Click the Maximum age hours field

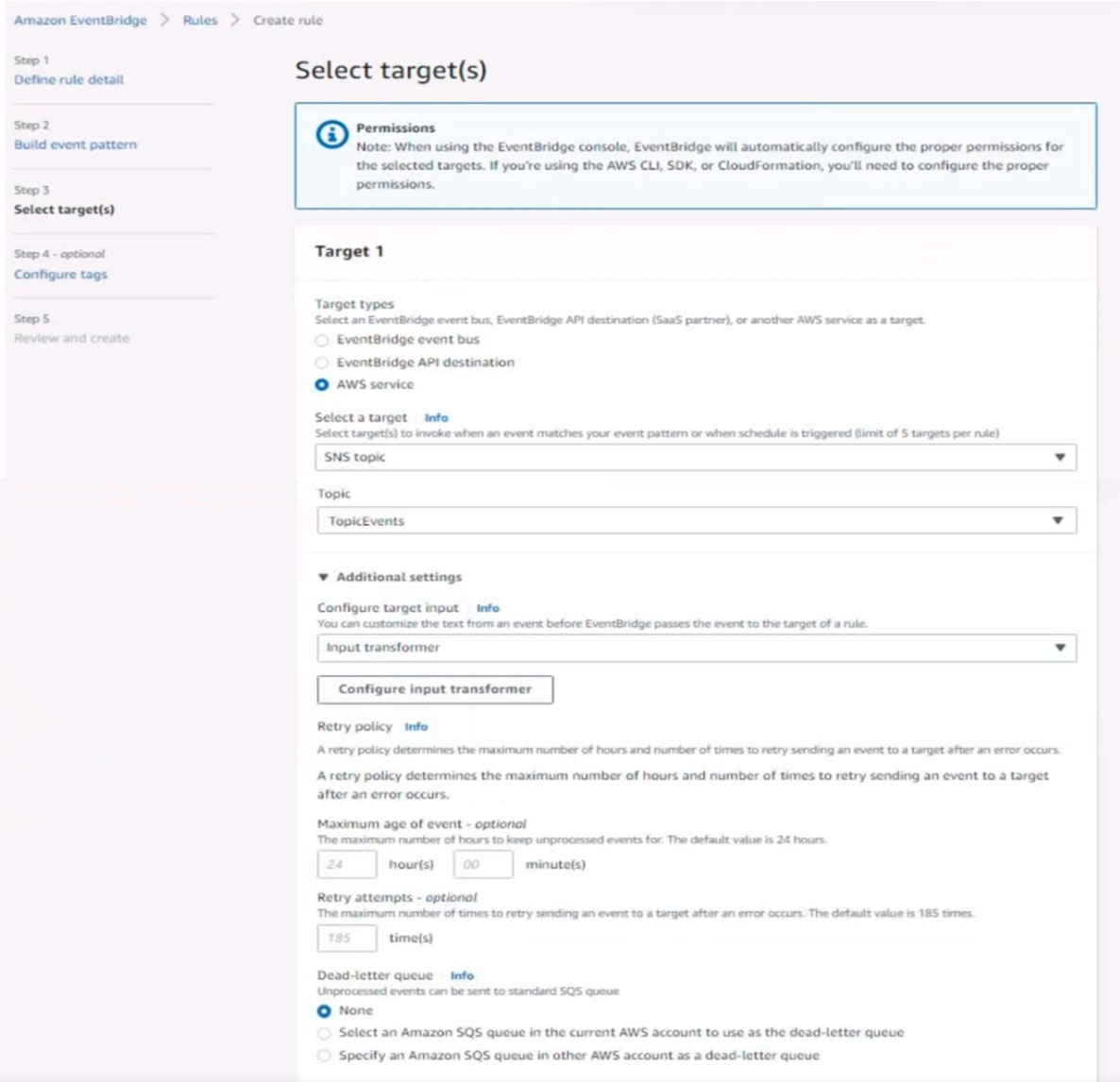[347, 864]
